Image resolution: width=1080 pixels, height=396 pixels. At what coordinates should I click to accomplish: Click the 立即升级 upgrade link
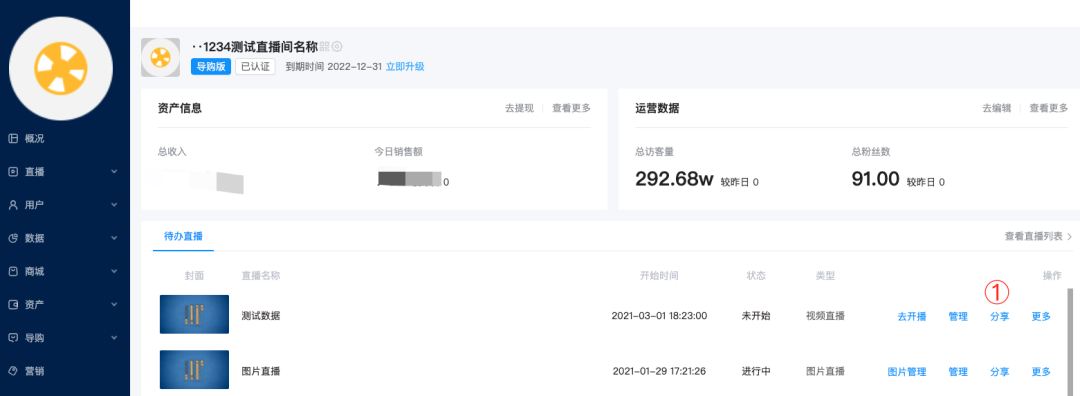405,67
